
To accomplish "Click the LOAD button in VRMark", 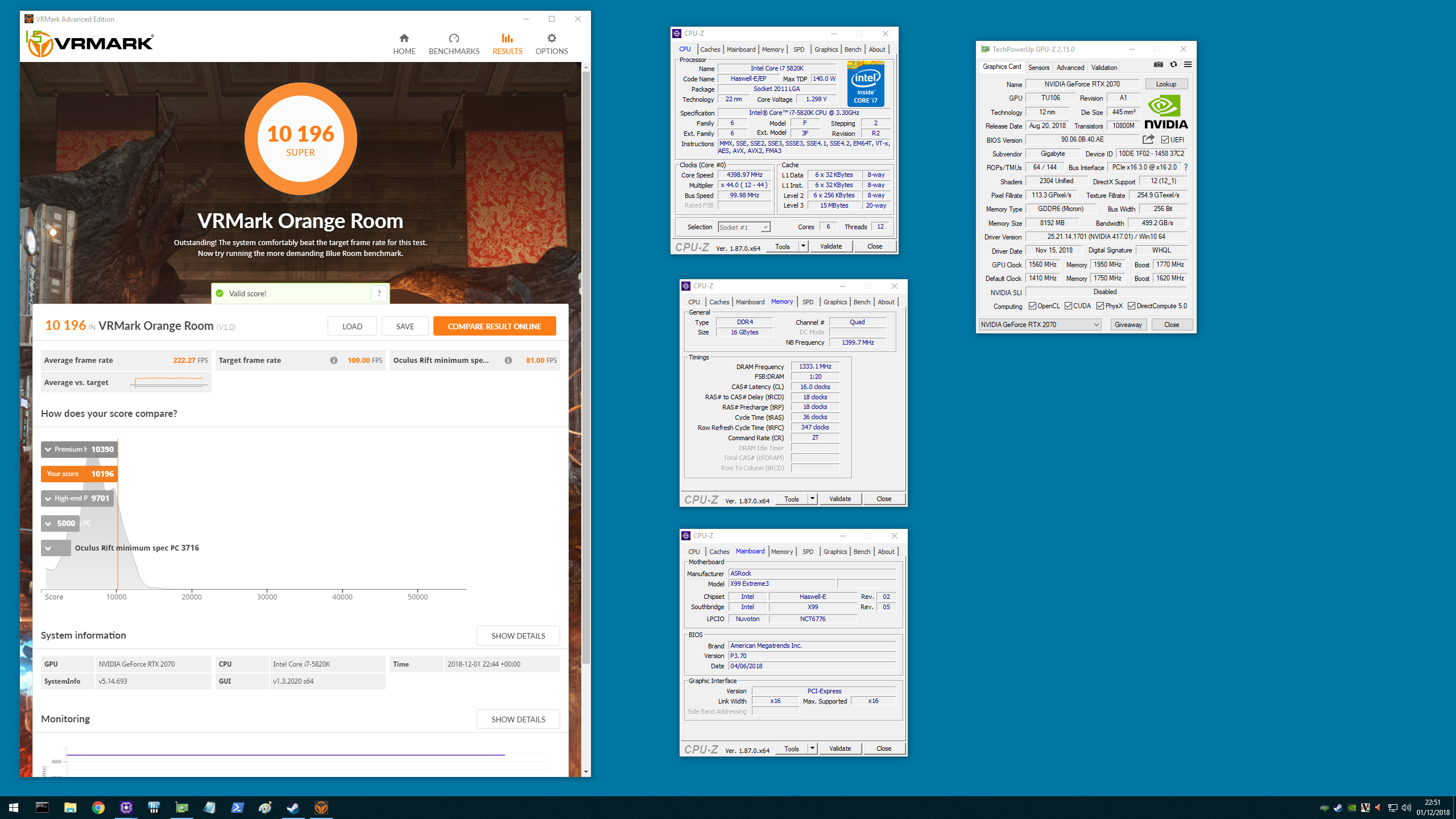I will [352, 326].
